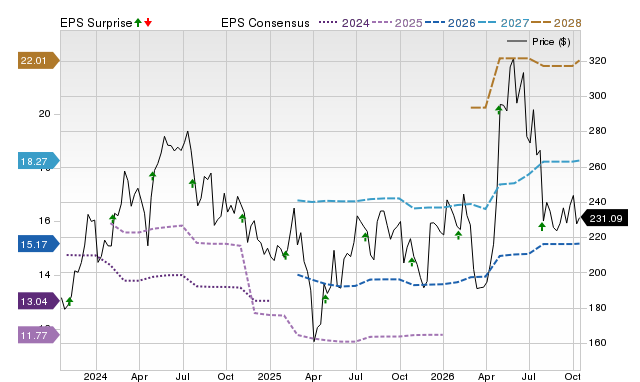
Task: Click the 22.01 value tag for 2028 EPS
Action: coord(38,61)
